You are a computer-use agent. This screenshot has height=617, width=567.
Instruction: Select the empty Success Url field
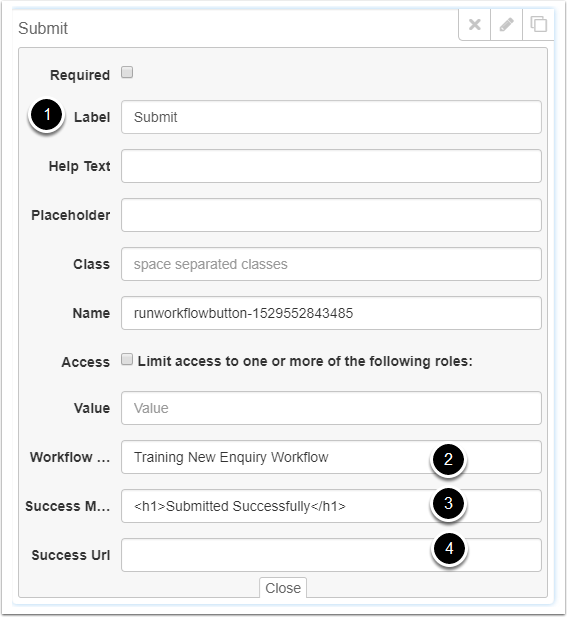click(x=331, y=555)
